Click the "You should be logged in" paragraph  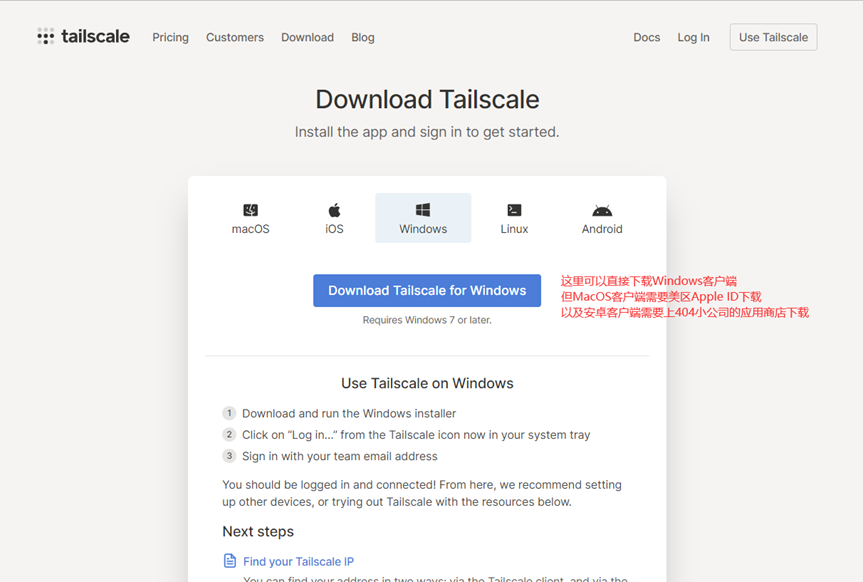click(x=422, y=493)
